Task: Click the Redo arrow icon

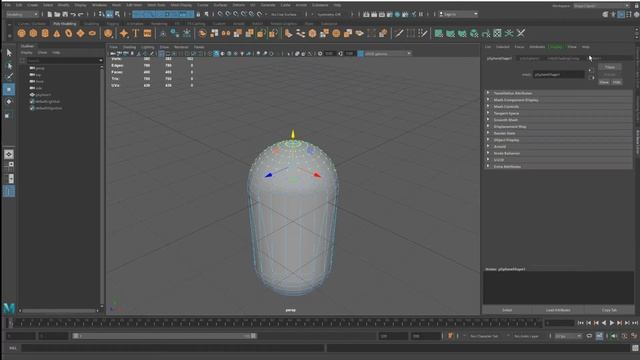Action: (x=80, y=14)
